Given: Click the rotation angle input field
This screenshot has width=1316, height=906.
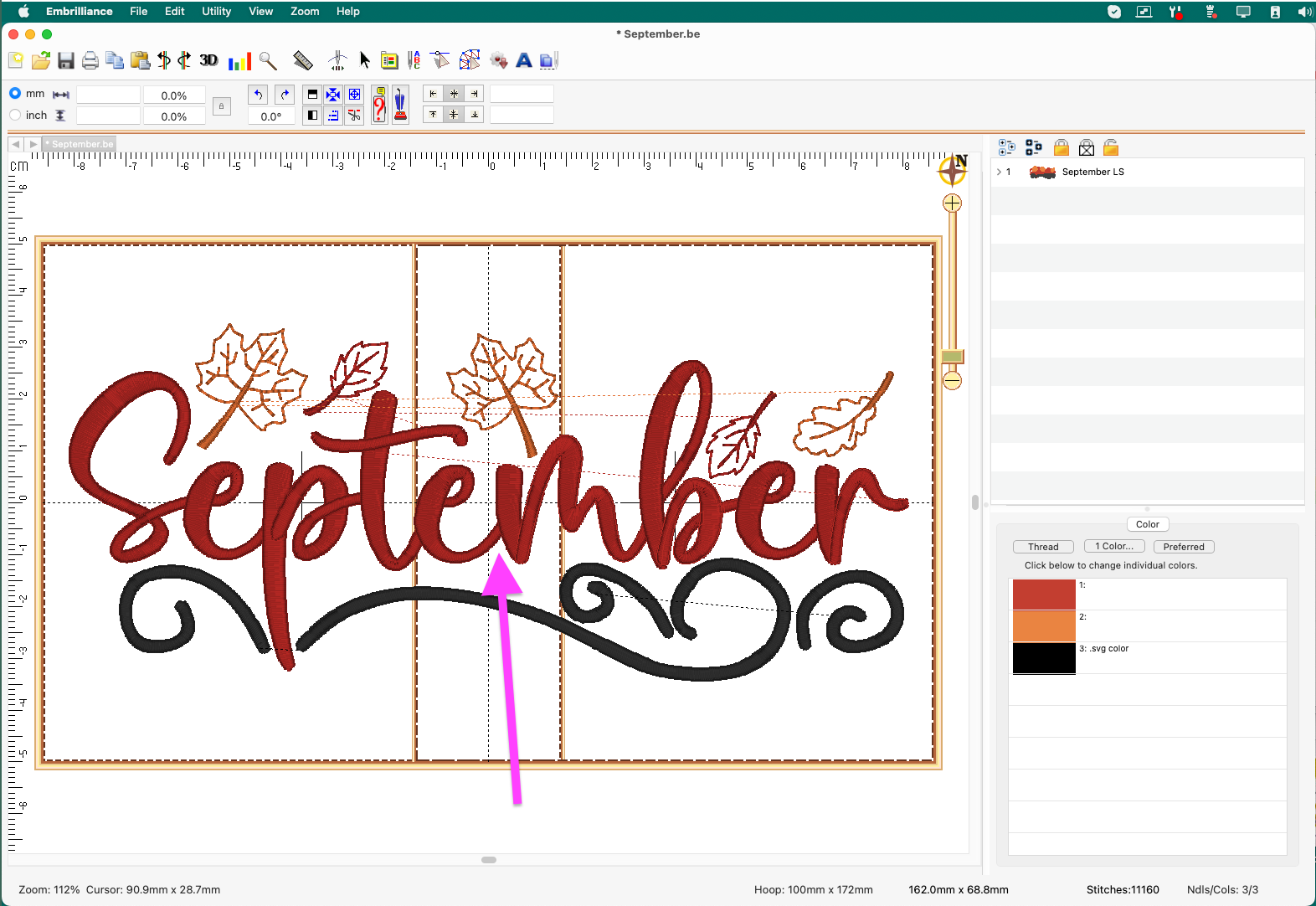Looking at the screenshot, I should click(271, 116).
